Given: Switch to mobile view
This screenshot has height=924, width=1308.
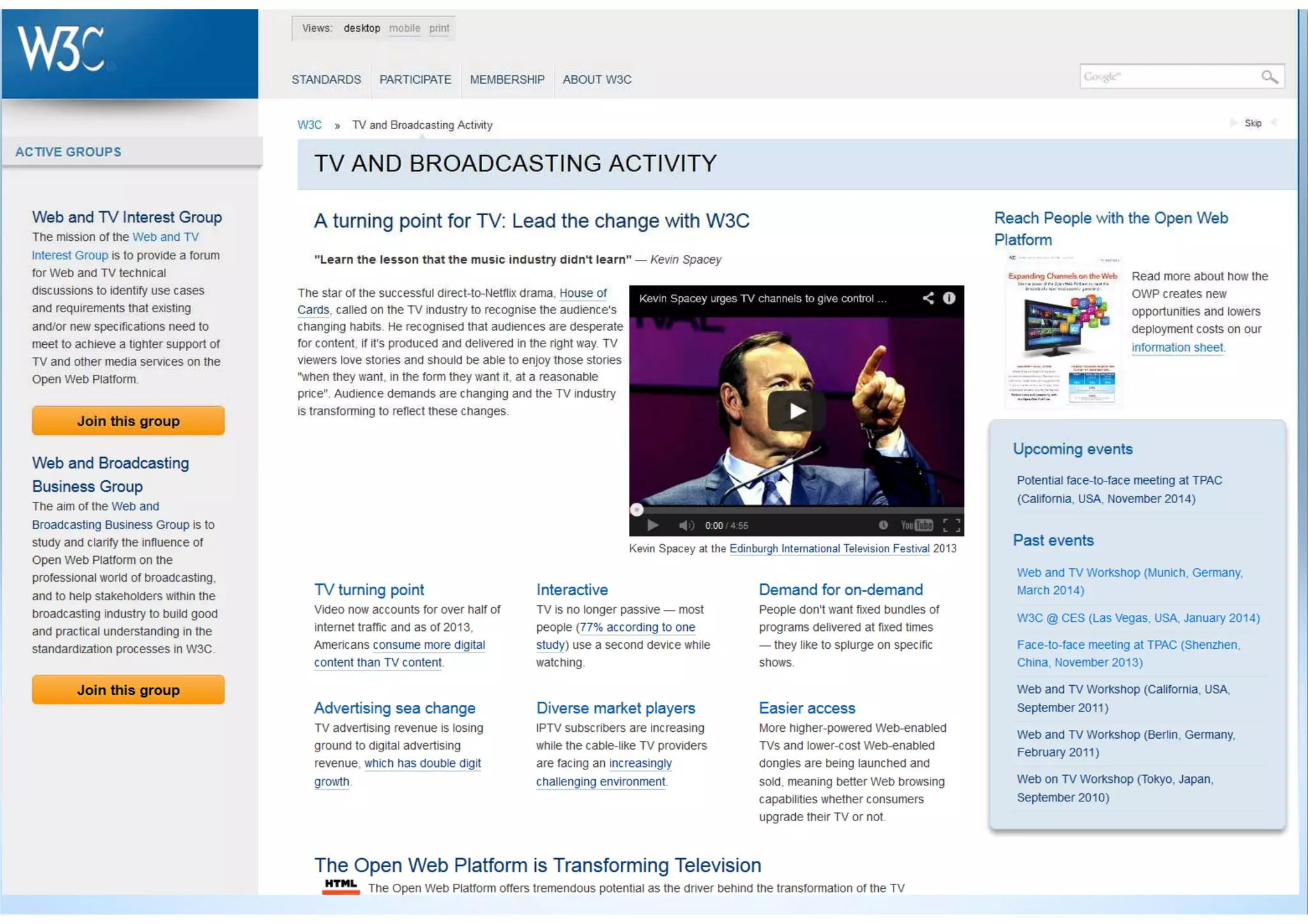Looking at the screenshot, I should pos(404,28).
